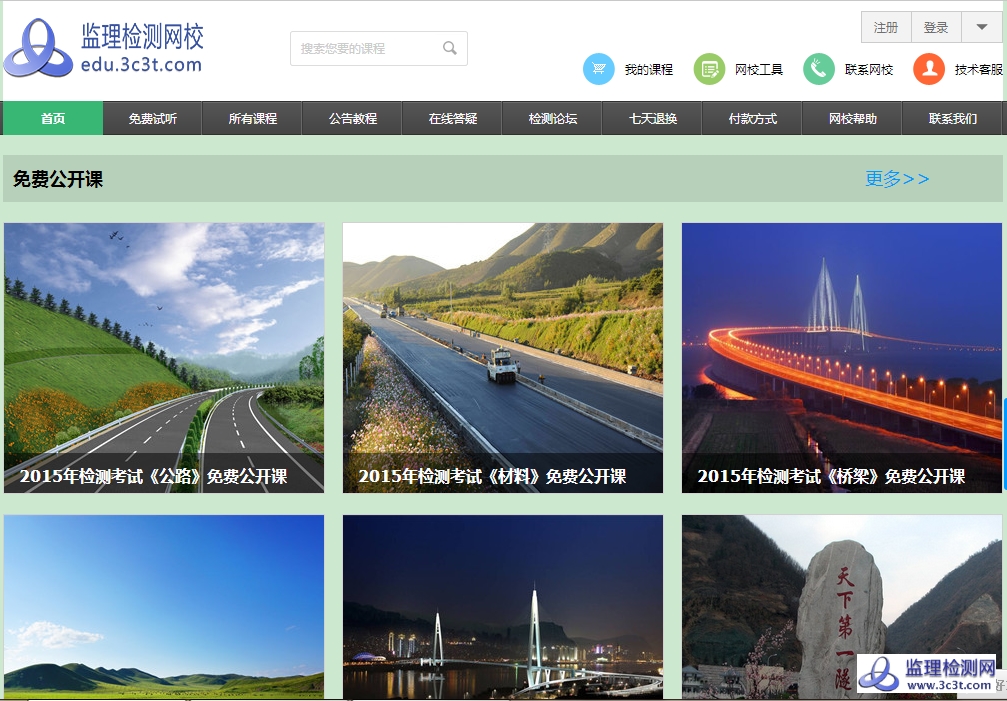
Task: Open the green school tools icon
Action: [x=709, y=69]
